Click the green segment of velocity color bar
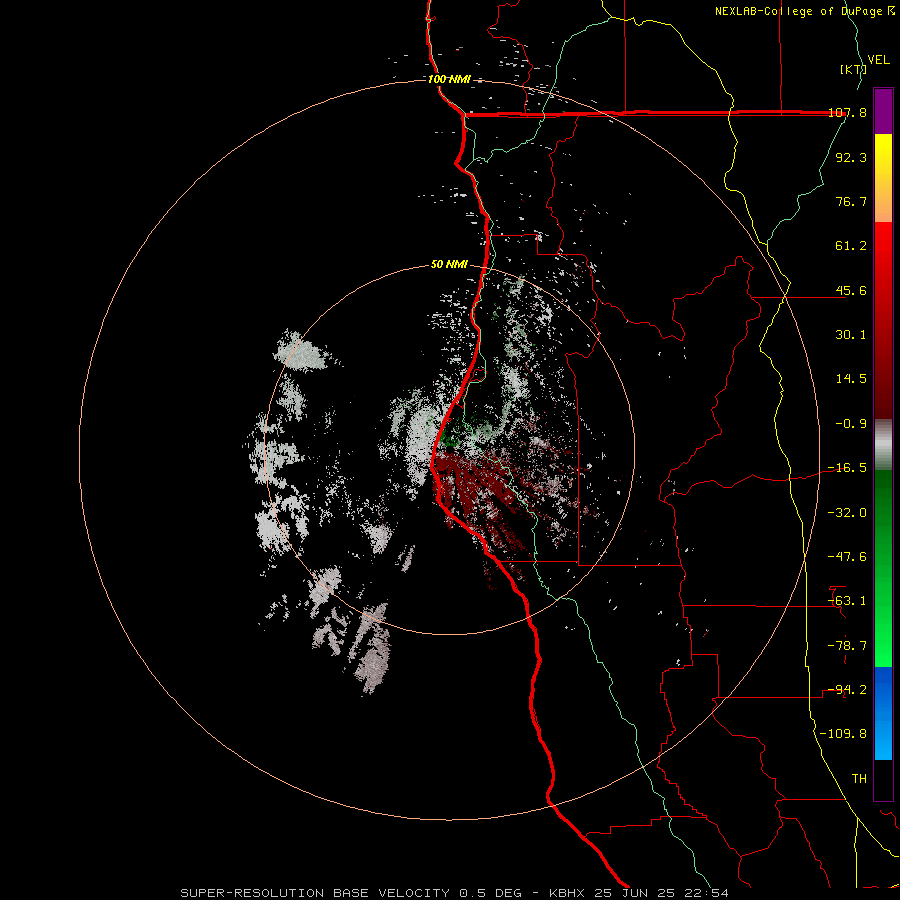The image size is (900, 900). point(883,568)
